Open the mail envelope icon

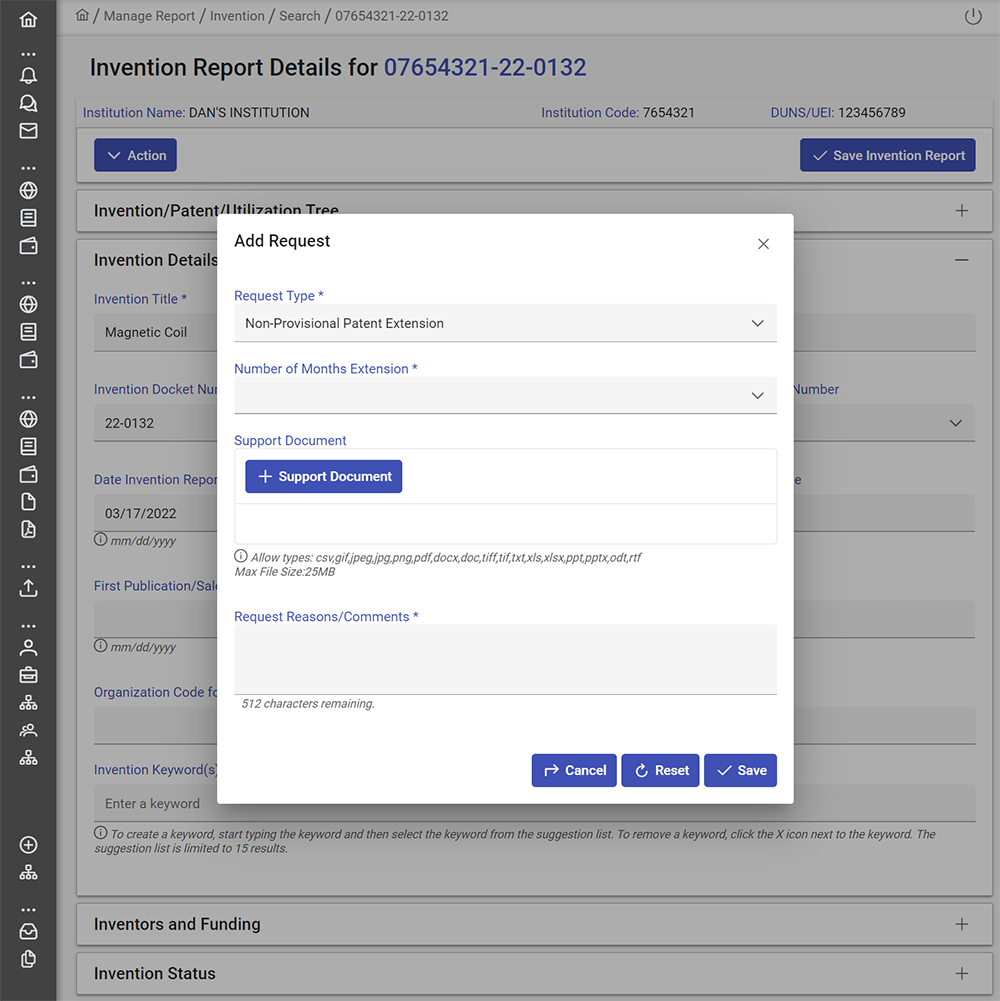[x=28, y=131]
